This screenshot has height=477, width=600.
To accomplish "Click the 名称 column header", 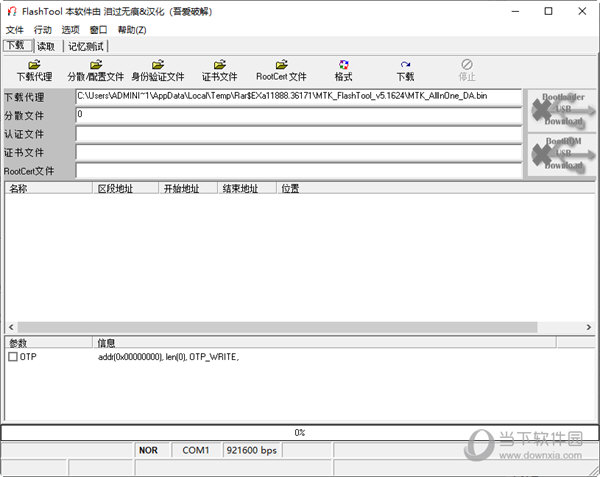I will click(49, 188).
